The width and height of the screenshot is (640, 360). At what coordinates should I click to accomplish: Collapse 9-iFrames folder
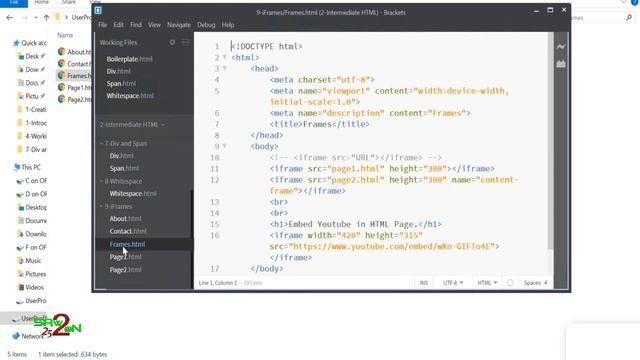coord(116,207)
